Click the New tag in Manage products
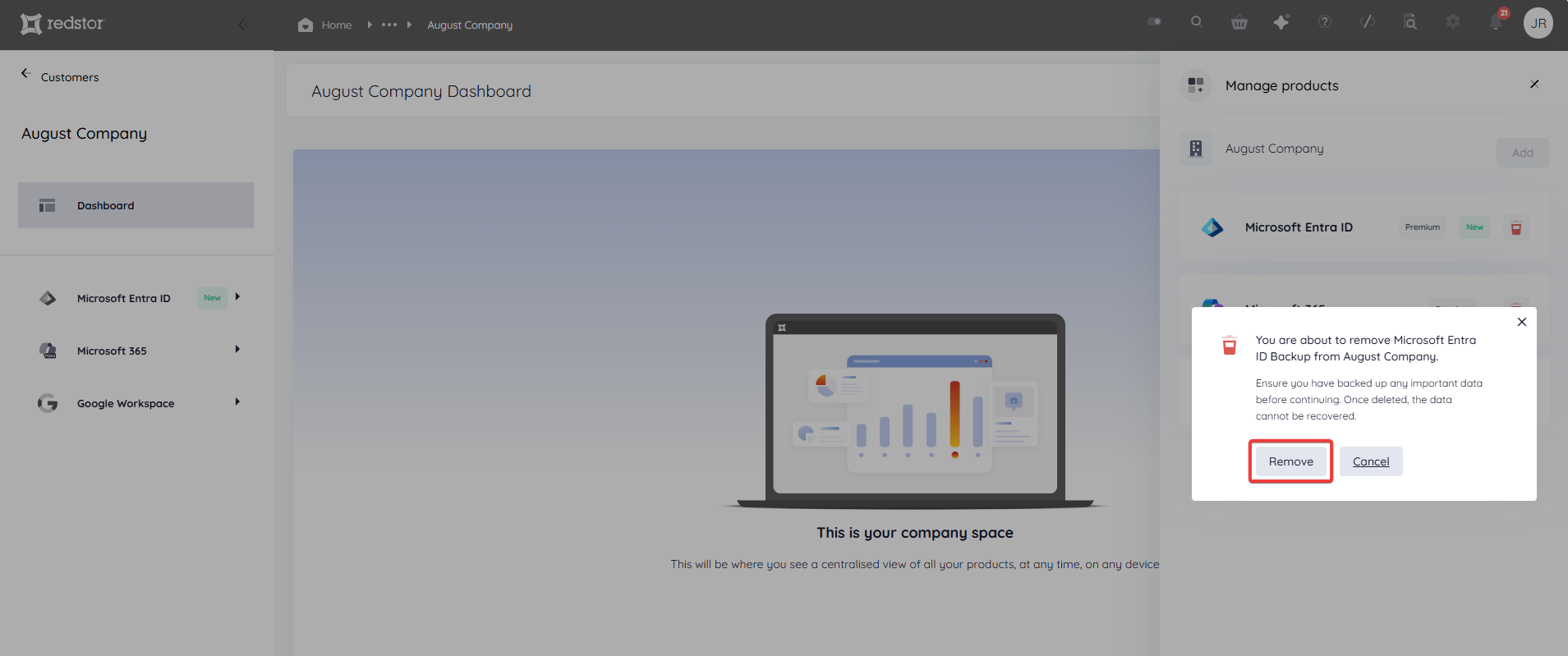Screen dimensions: 1568x656 (x=1475, y=227)
